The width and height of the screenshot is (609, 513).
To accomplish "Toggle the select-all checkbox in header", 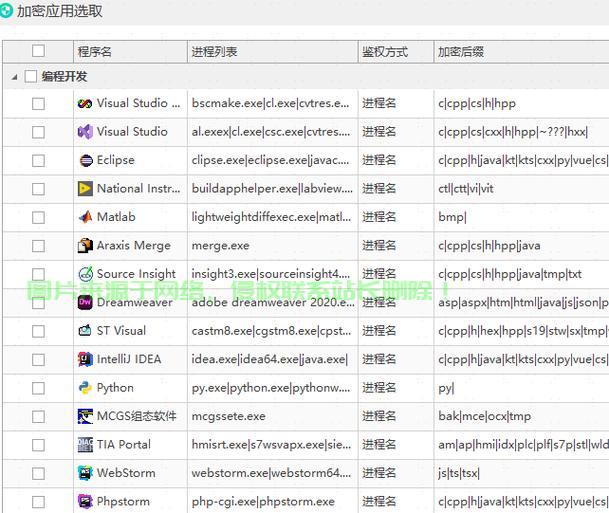I will [38, 51].
